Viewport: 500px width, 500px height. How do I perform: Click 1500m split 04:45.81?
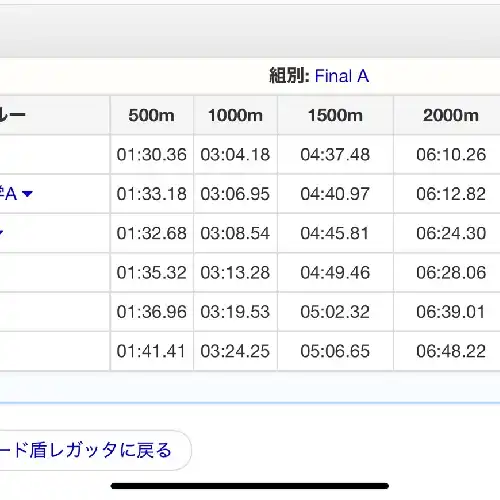[335, 233]
